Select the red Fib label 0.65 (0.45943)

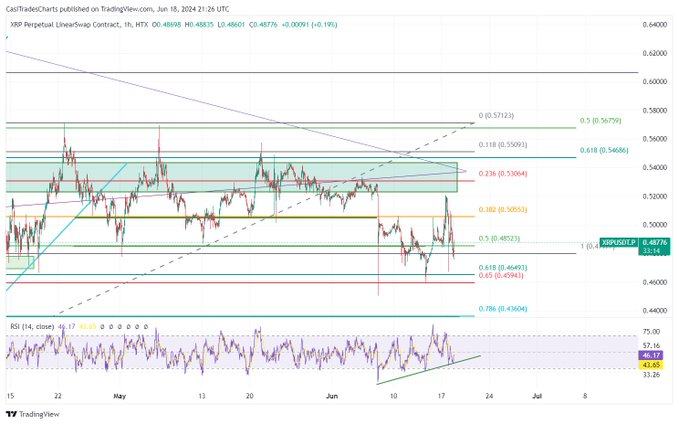[501, 275]
